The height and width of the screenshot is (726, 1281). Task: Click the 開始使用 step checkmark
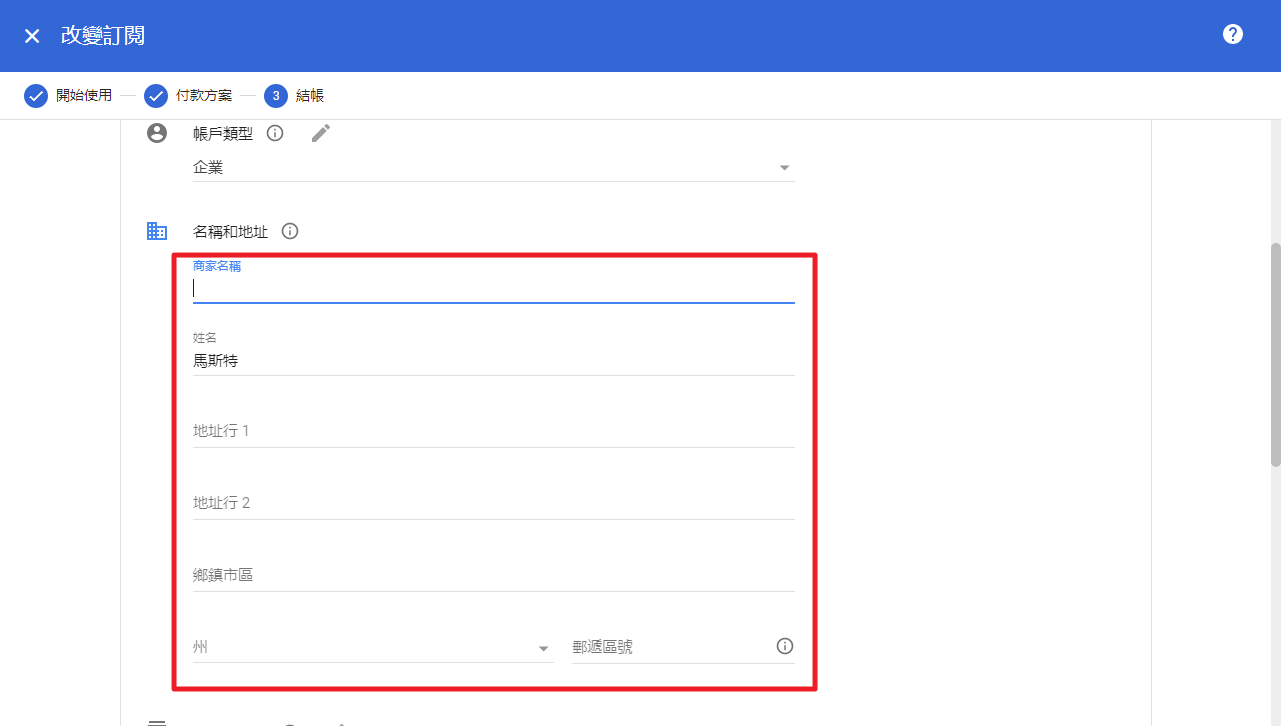tap(36, 96)
